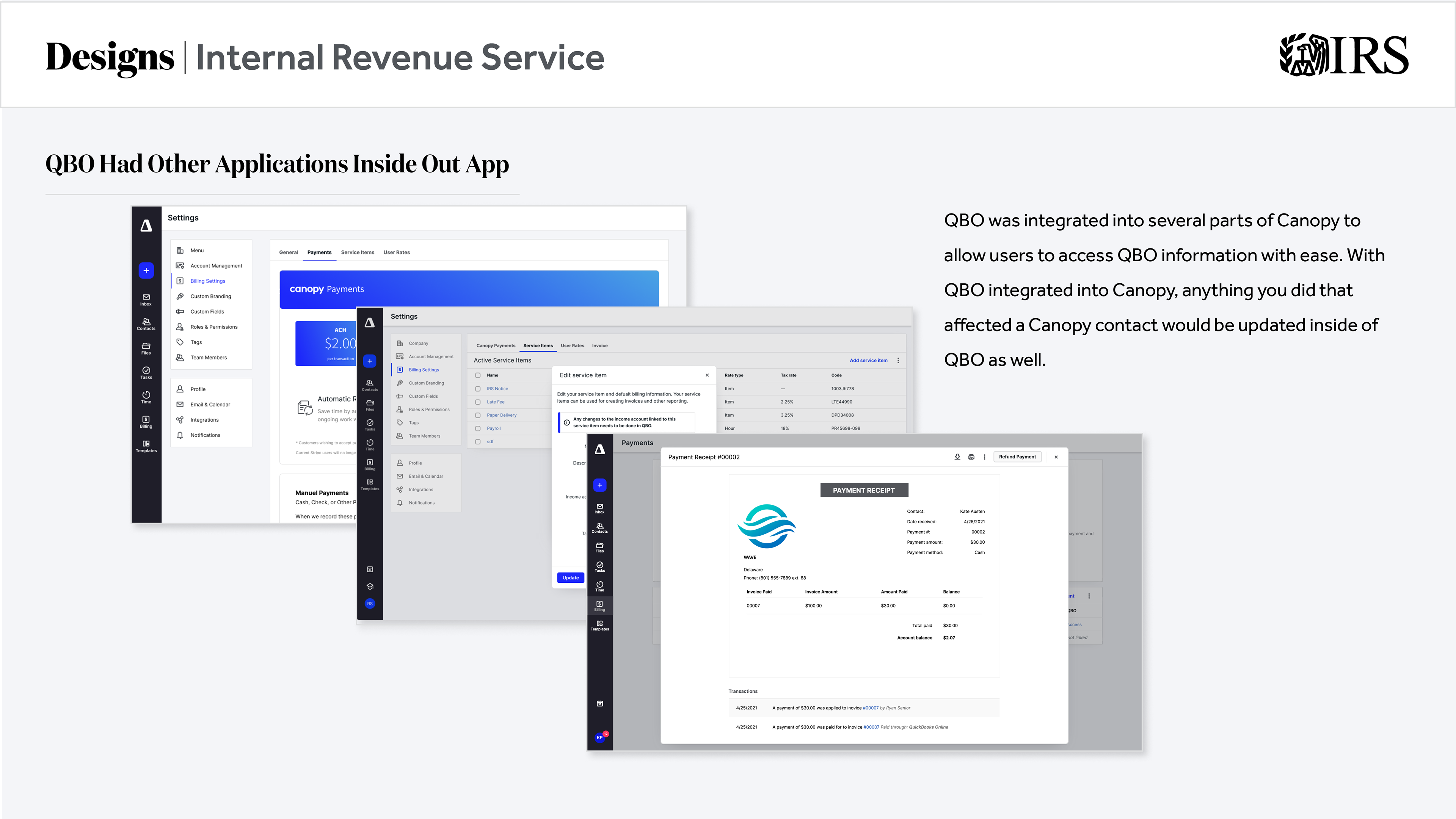Select the Invoice tab in middle Settings window

600,346
